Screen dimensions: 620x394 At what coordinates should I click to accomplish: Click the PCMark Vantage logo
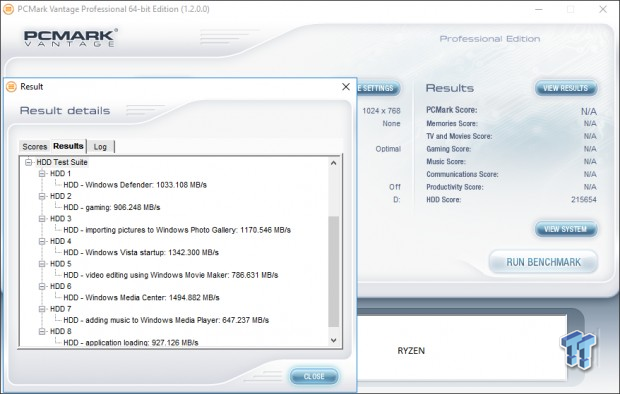tap(70, 38)
